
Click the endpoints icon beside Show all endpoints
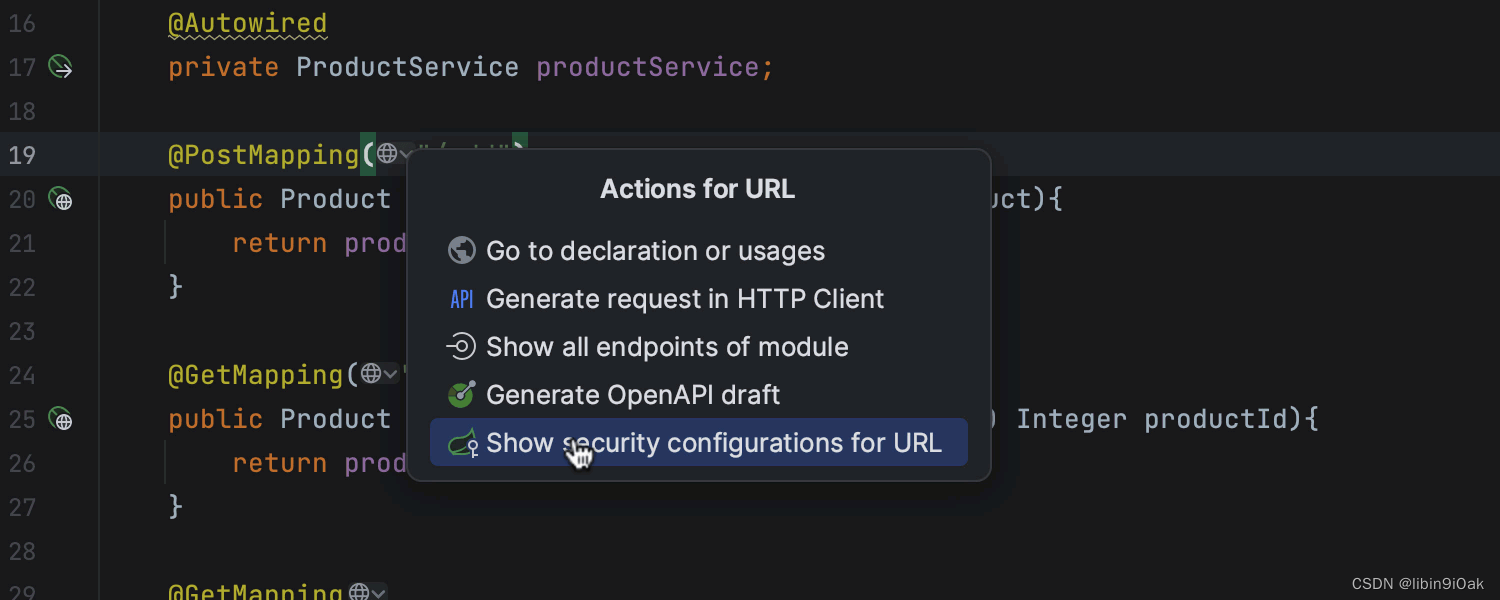coord(461,347)
